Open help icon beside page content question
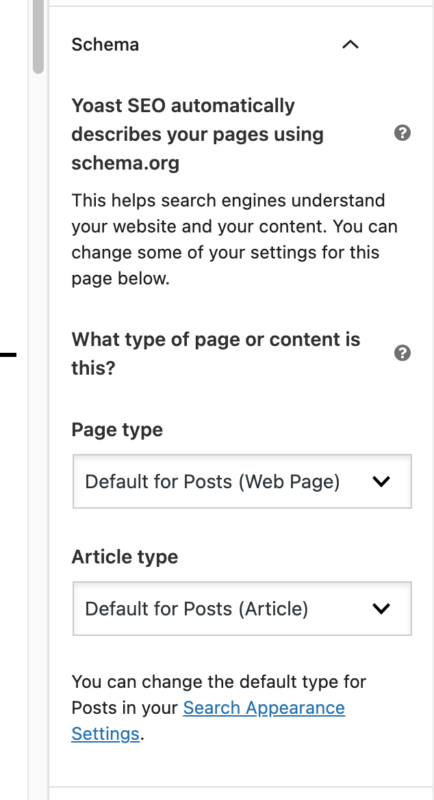The height and width of the screenshot is (800, 434). (402, 353)
